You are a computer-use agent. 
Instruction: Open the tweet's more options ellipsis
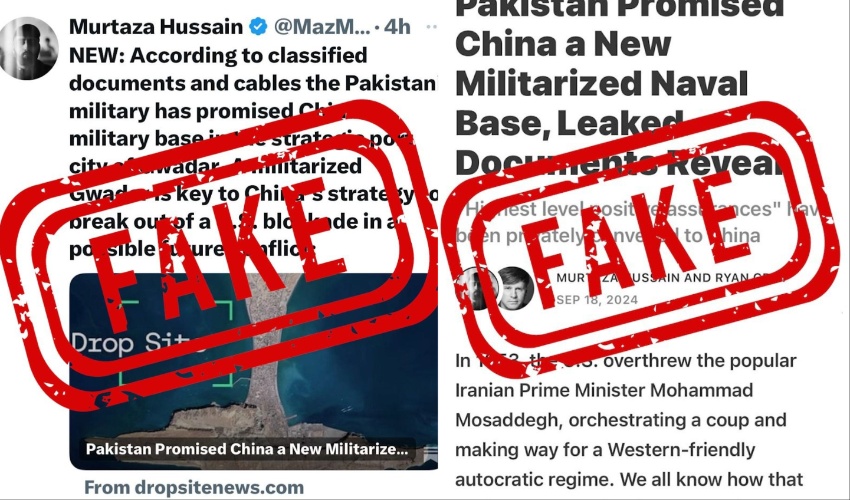(432, 27)
